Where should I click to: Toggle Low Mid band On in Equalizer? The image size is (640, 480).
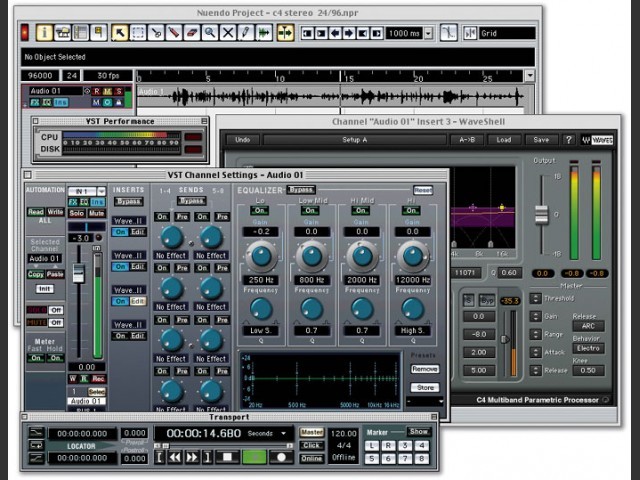point(310,211)
